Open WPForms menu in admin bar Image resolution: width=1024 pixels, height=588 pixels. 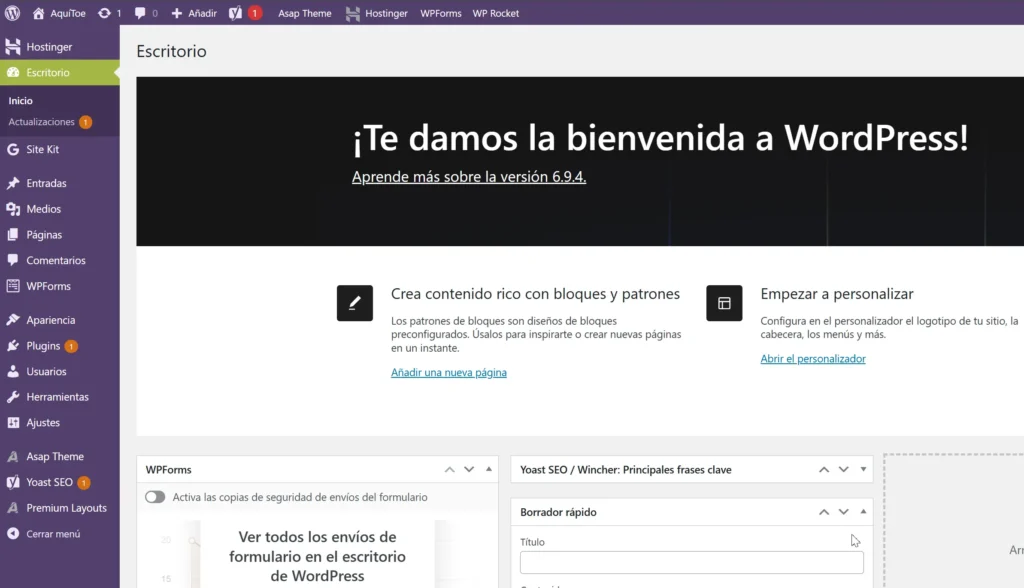coord(441,13)
